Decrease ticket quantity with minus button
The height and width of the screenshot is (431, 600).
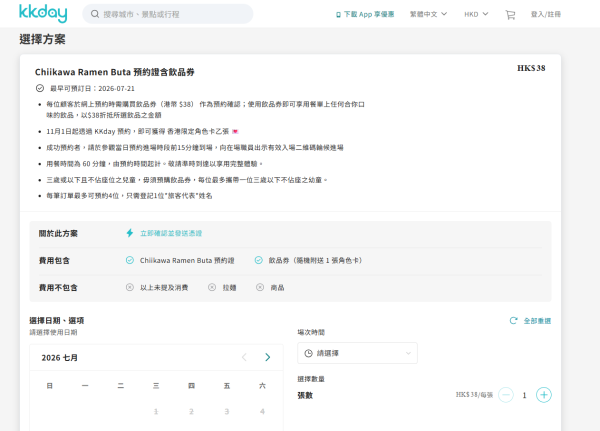pos(505,395)
